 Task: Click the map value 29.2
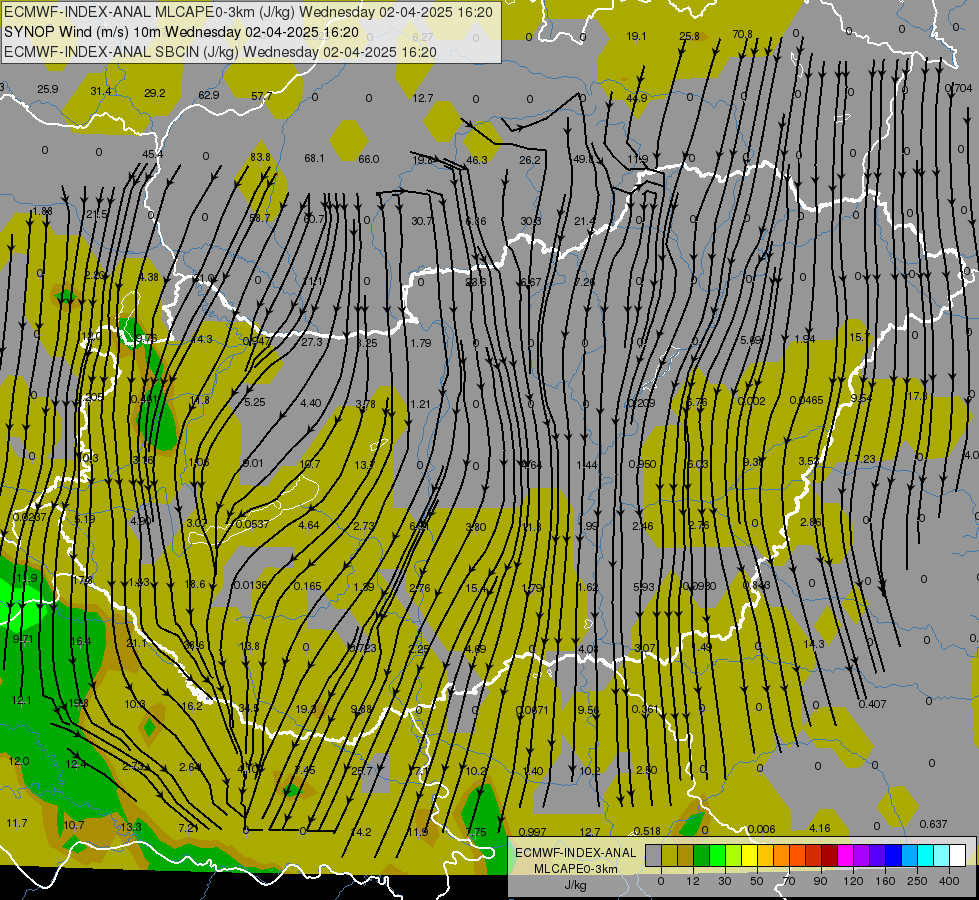155,93
